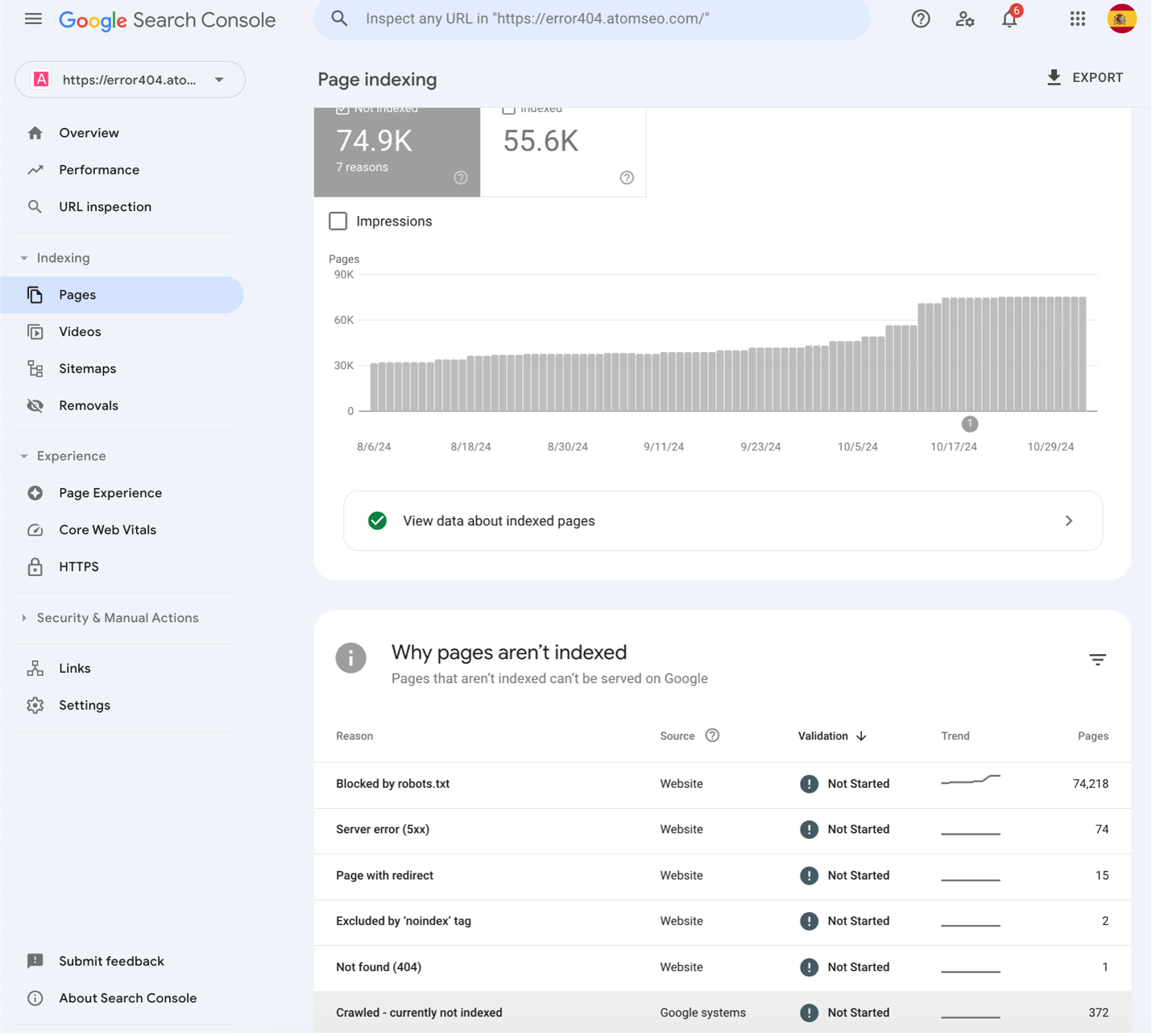1152x1036 pixels.
Task: Click the Validation sort arrow
Action: tap(861, 736)
